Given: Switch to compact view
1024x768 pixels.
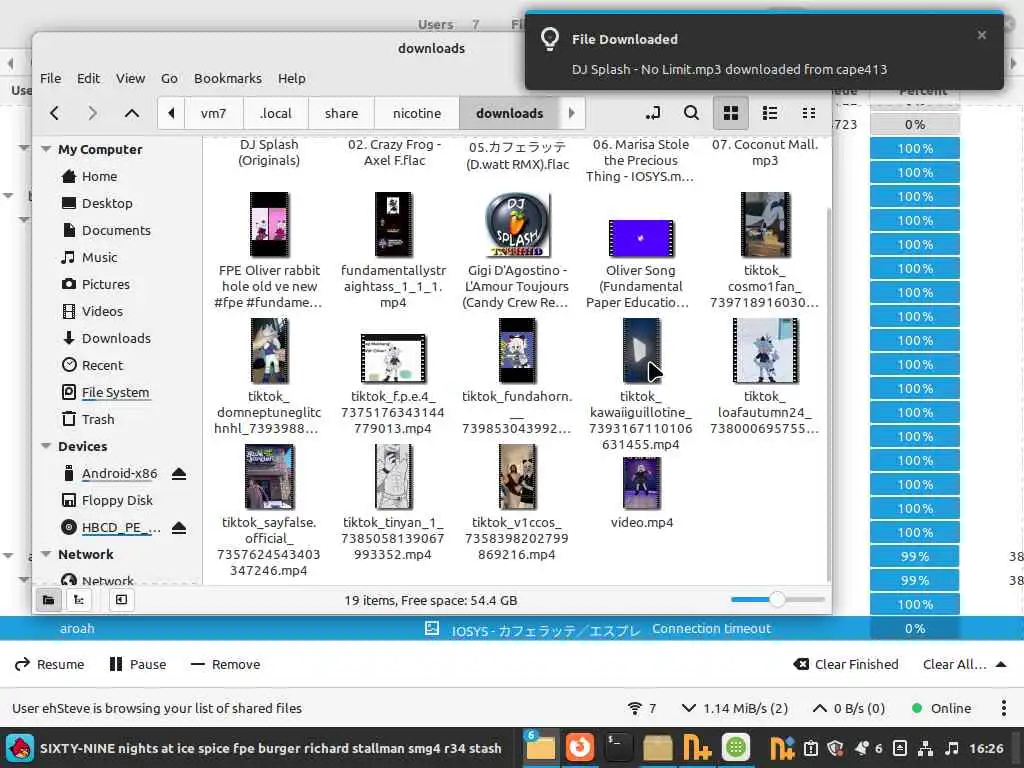Looking at the screenshot, I should tap(808, 114).
